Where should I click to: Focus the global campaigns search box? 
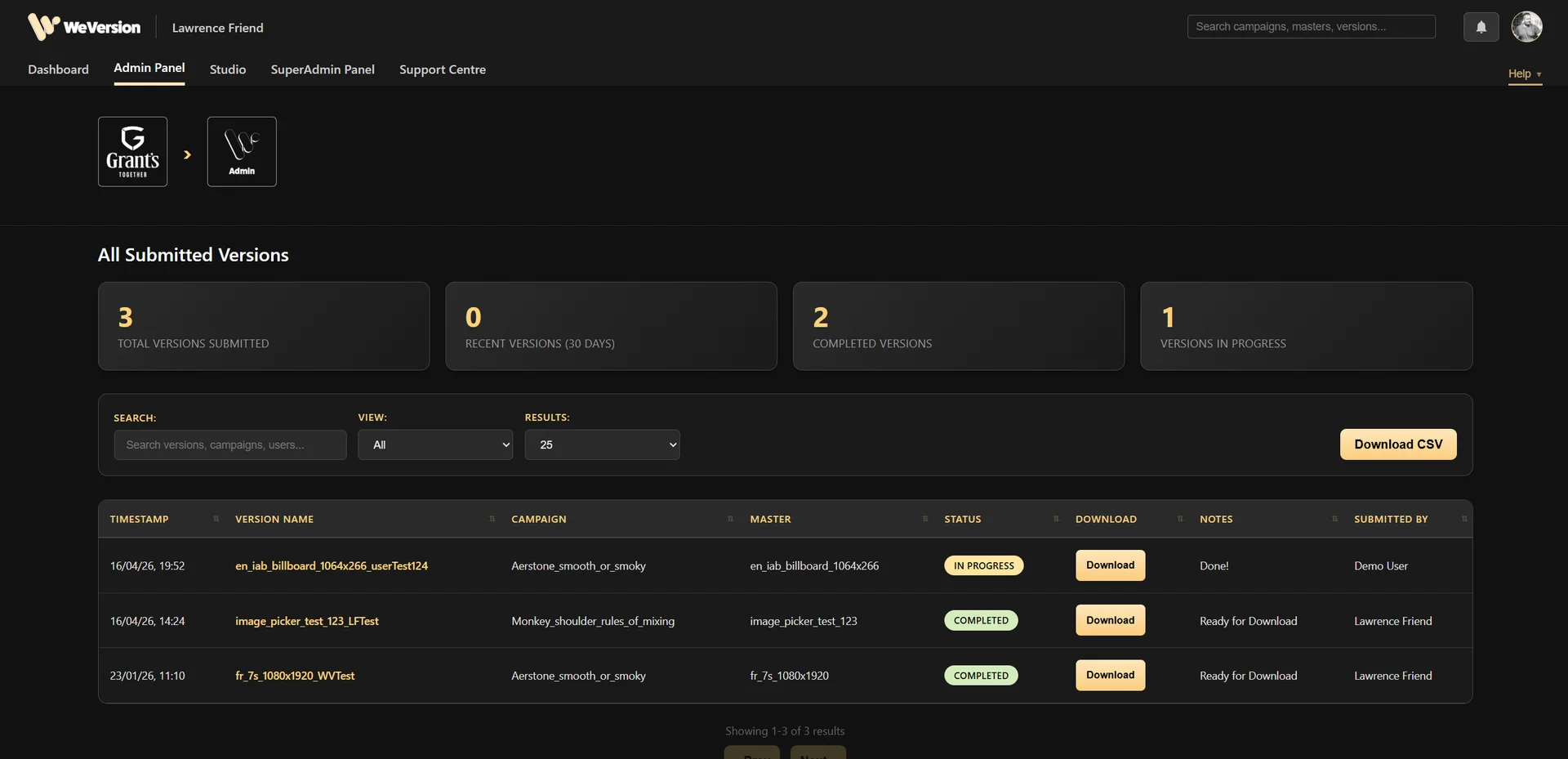pyautogui.click(x=1311, y=26)
